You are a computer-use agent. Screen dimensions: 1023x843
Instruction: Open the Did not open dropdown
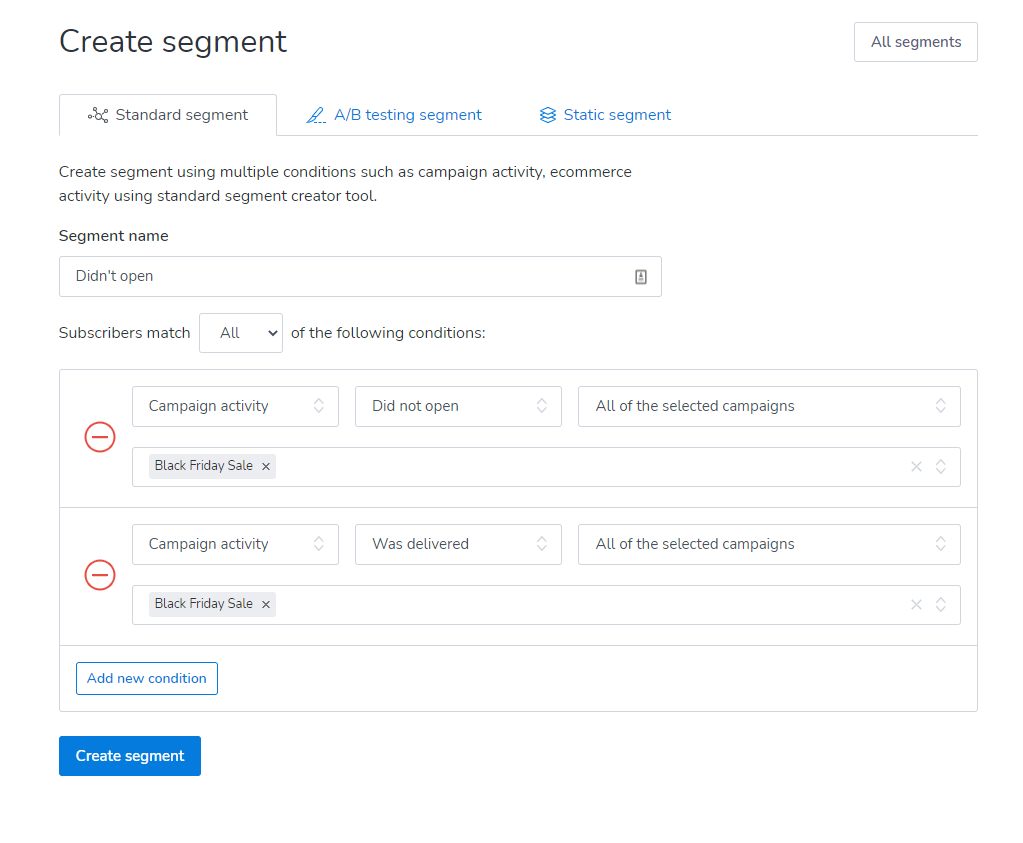[x=458, y=406]
